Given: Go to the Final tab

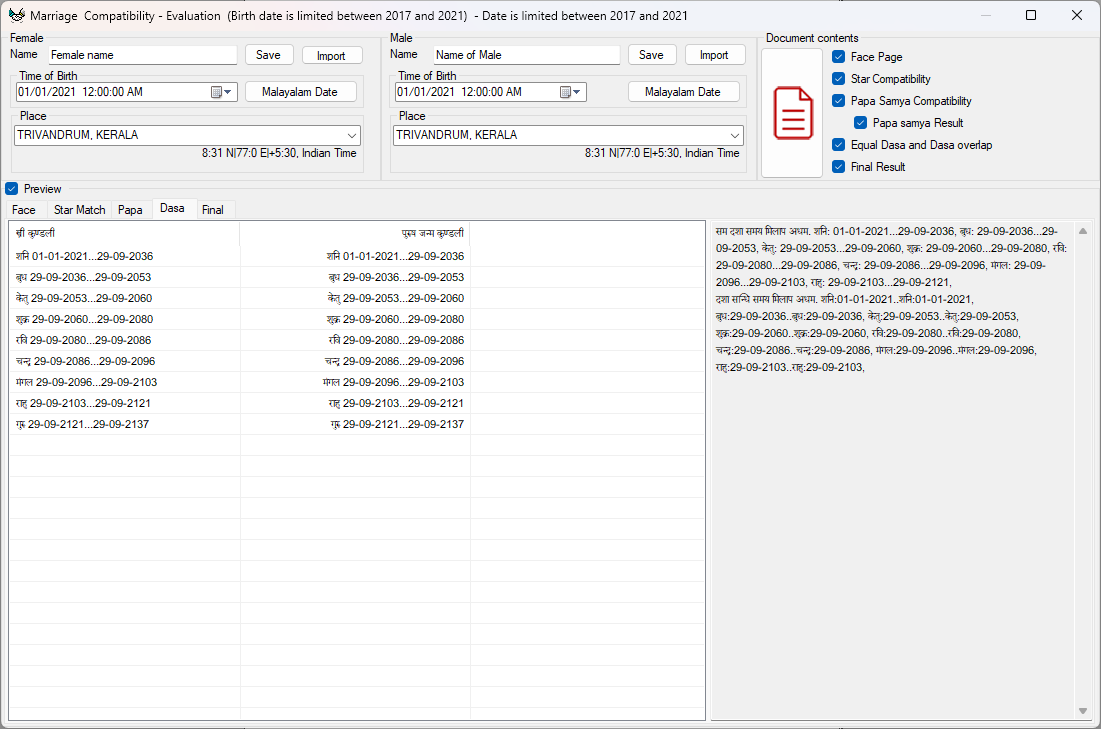Looking at the screenshot, I should pos(213,210).
